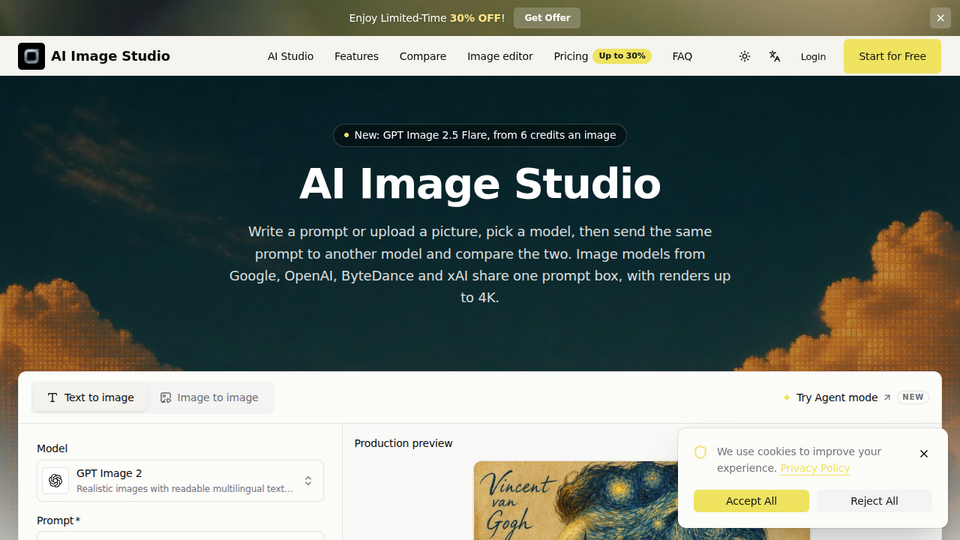Open the Privacy Policy link
The width and height of the screenshot is (960, 540).
tap(814, 468)
